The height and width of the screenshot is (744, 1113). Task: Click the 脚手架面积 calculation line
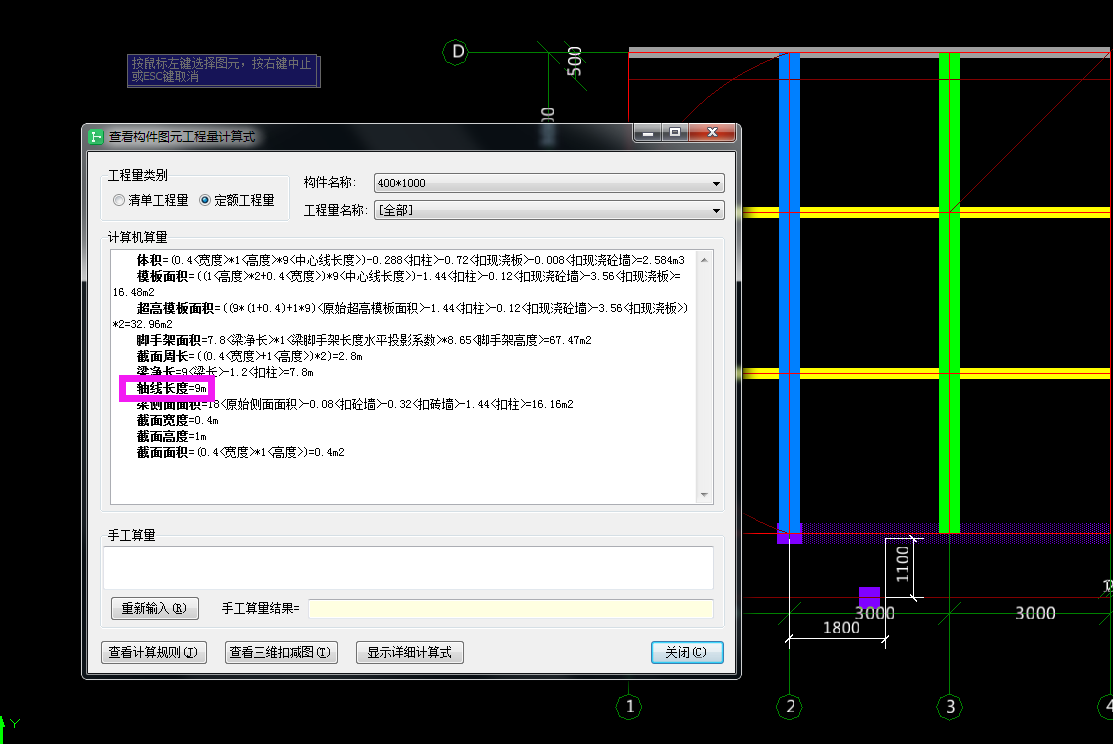(x=363, y=341)
